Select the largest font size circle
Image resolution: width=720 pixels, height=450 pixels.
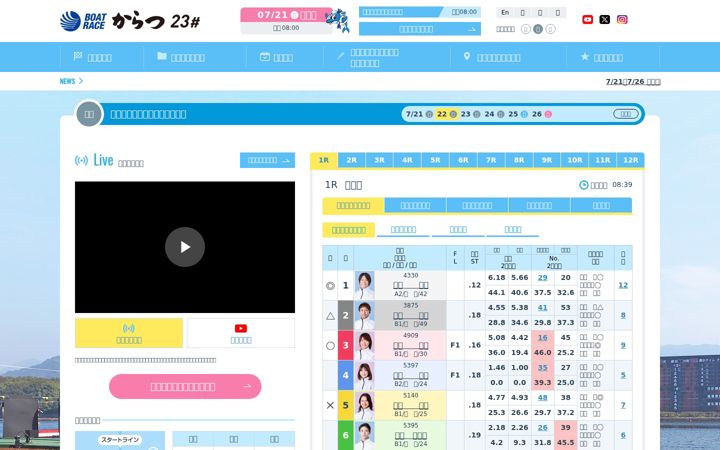551,29
